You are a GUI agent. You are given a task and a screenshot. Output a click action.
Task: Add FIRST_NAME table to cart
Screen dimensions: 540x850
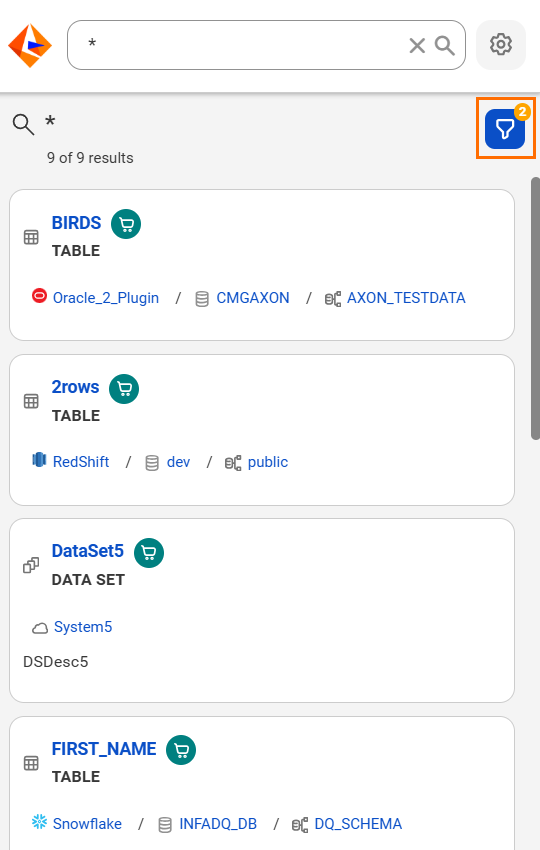coord(181,750)
